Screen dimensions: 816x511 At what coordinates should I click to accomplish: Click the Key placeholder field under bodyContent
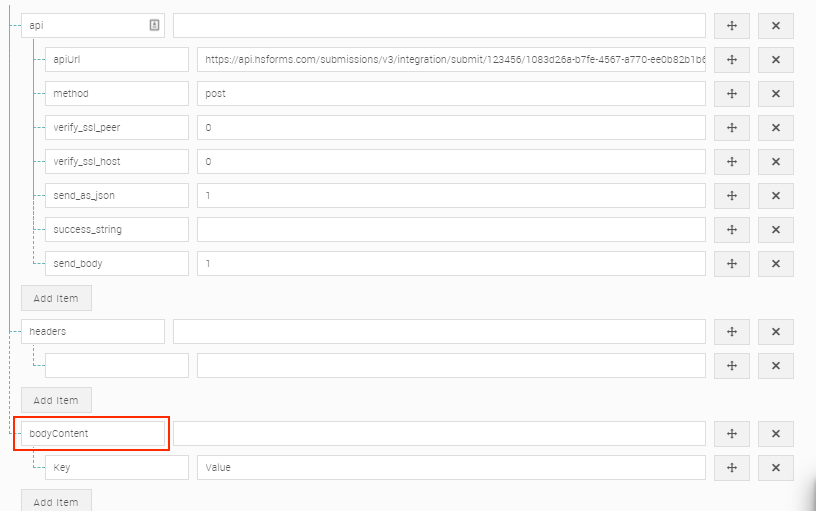[116, 468]
